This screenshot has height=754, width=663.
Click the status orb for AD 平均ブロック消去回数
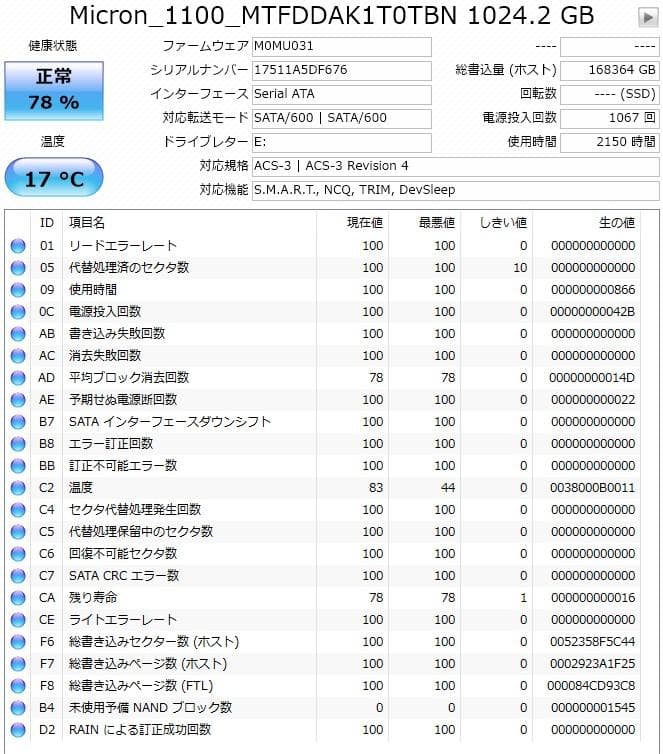pyautogui.click(x=18, y=378)
